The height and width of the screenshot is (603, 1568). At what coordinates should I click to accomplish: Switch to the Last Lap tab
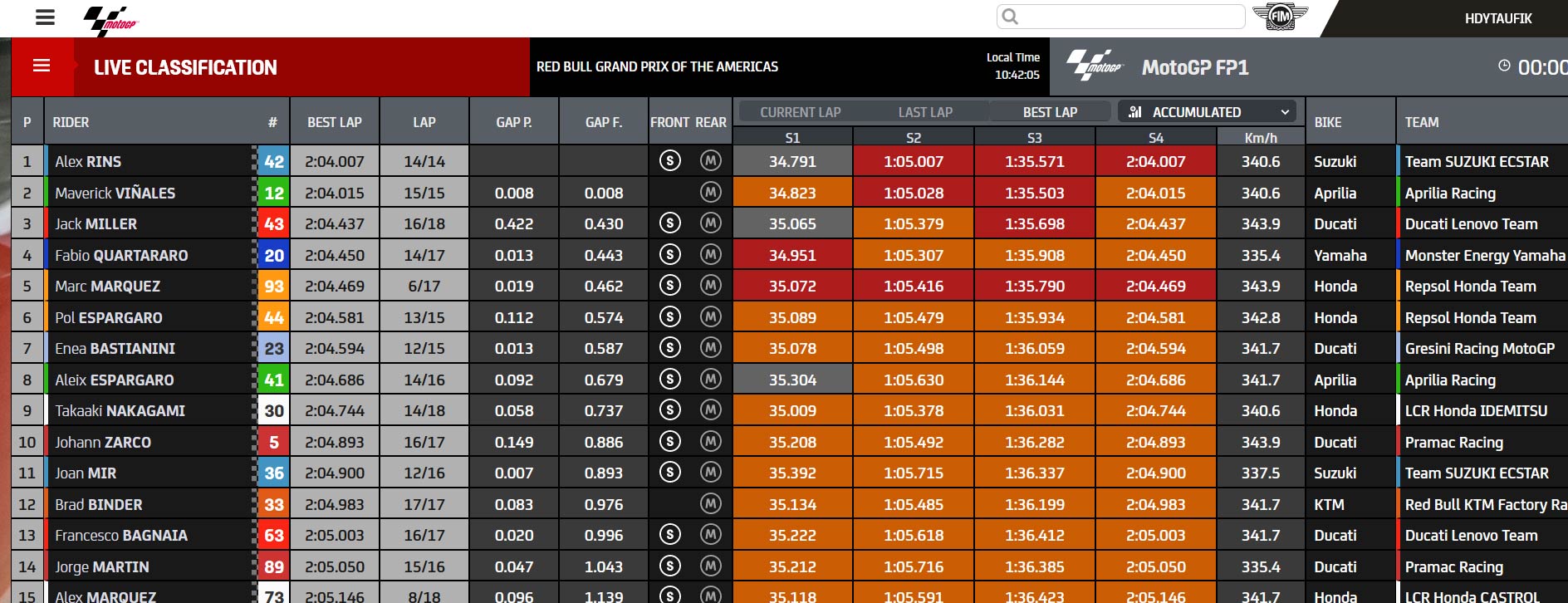(925, 112)
